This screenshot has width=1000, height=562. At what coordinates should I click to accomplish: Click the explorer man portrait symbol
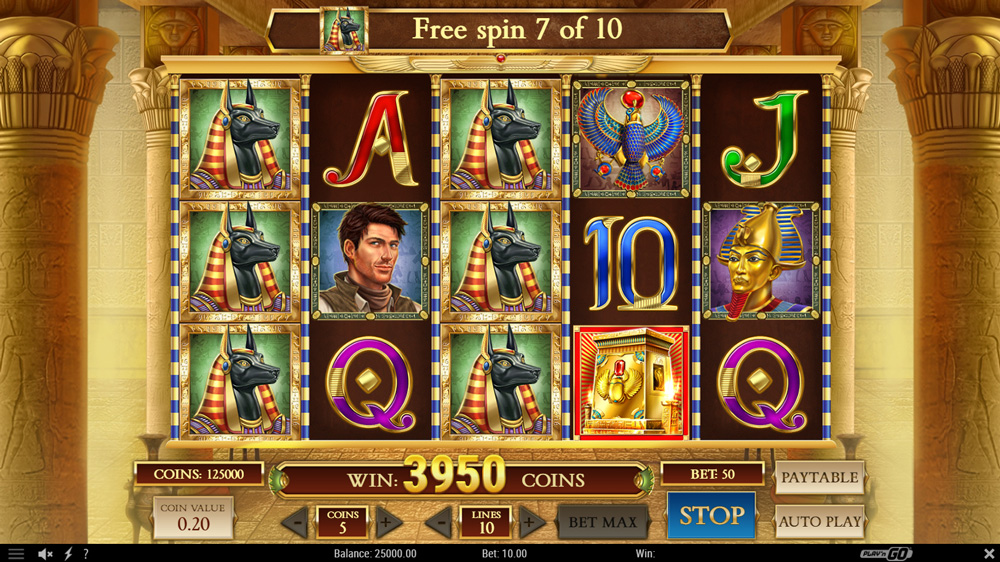click(371, 261)
